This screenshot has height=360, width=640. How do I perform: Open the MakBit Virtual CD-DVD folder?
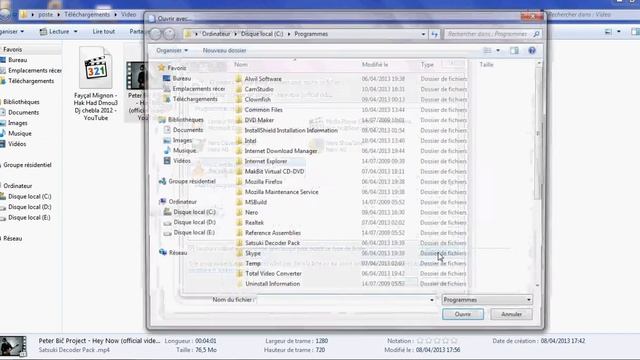[x=274, y=171]
